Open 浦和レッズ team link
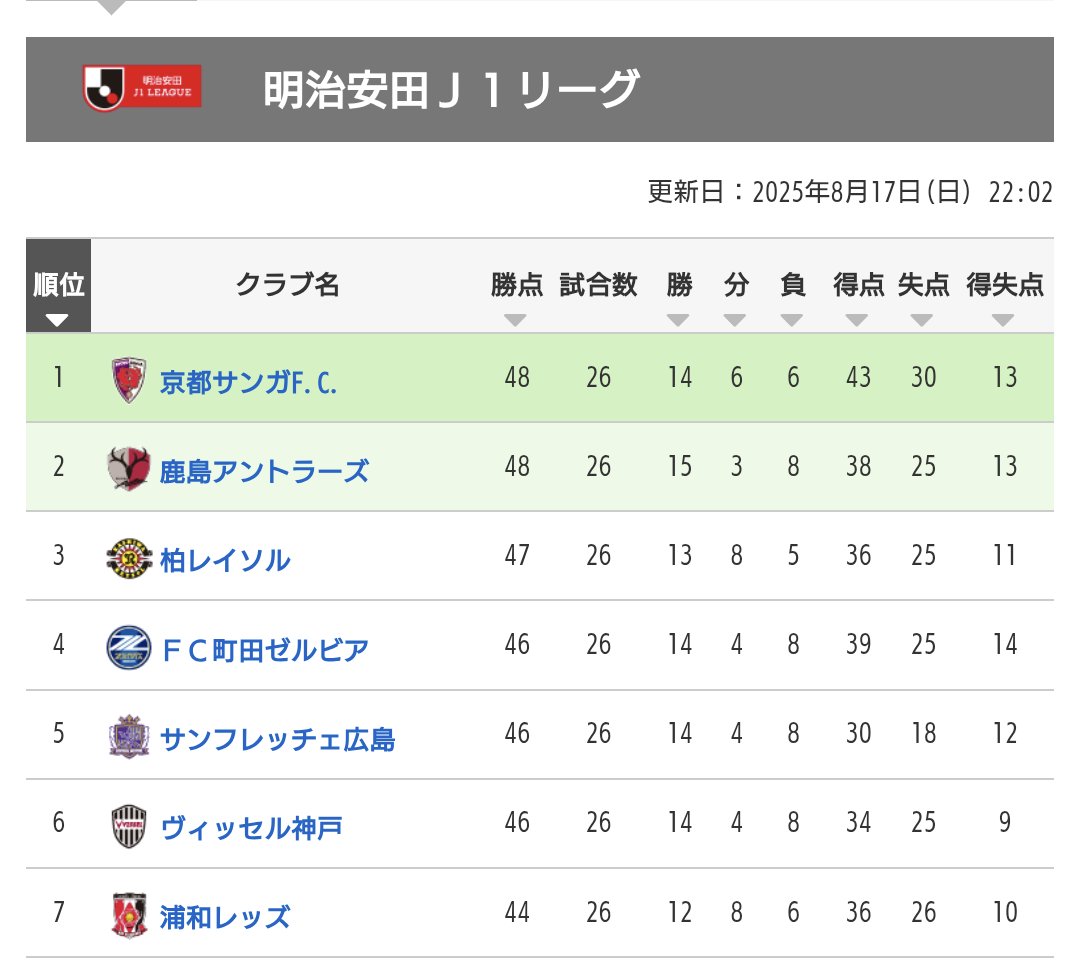The height and width of the screenshot is (966, 1077). 225,916
